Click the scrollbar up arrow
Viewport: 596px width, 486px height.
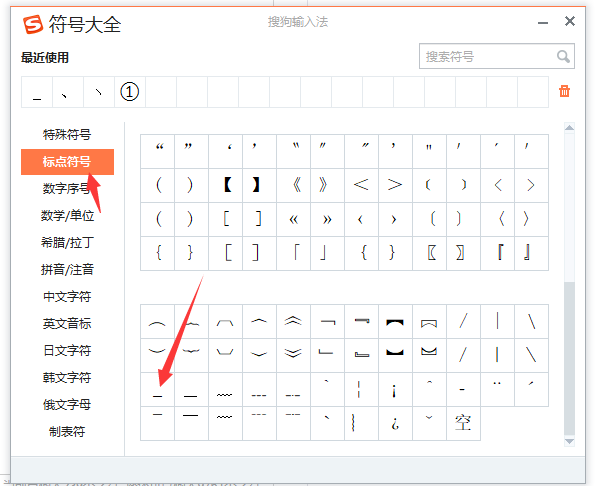point(569,128)
